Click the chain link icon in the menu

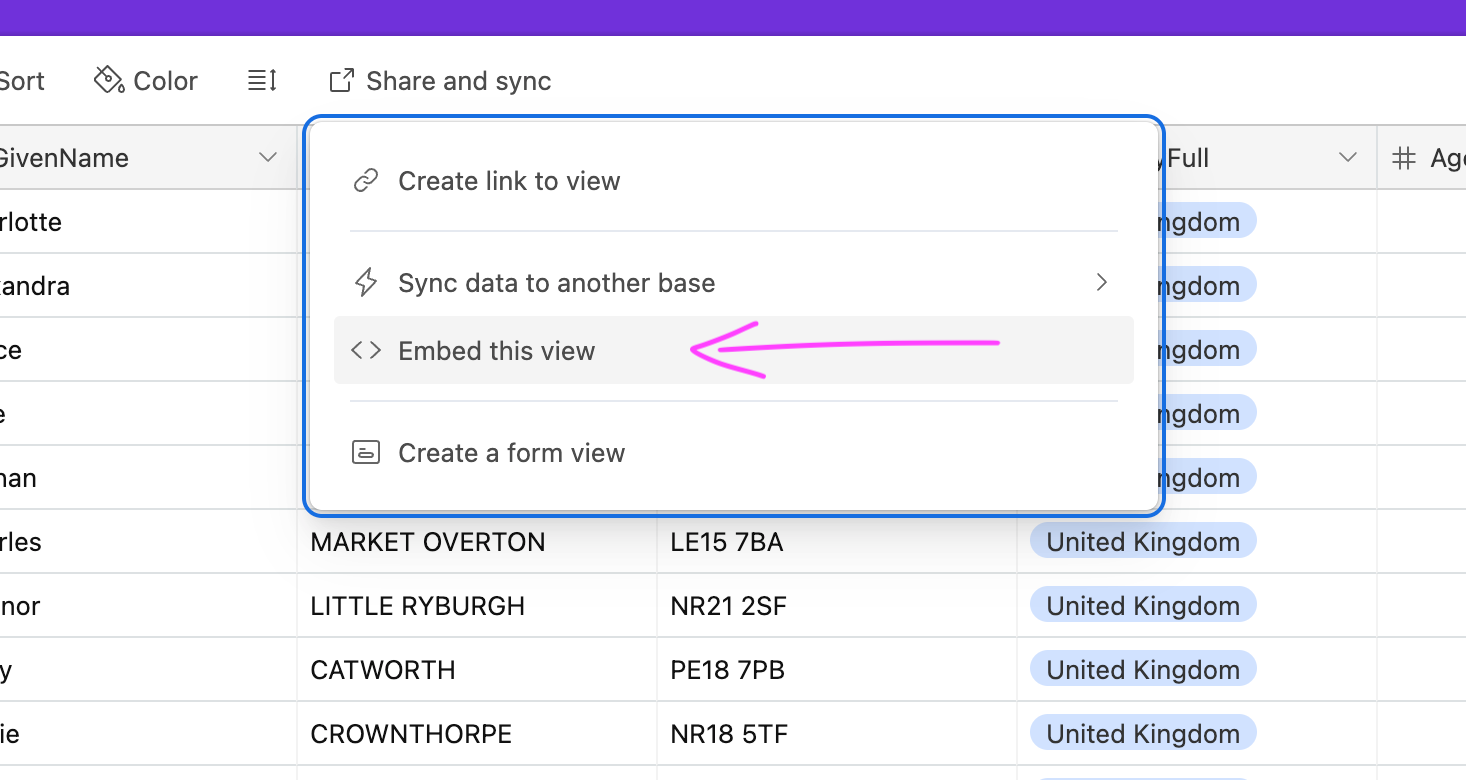[x=366, y=181]
